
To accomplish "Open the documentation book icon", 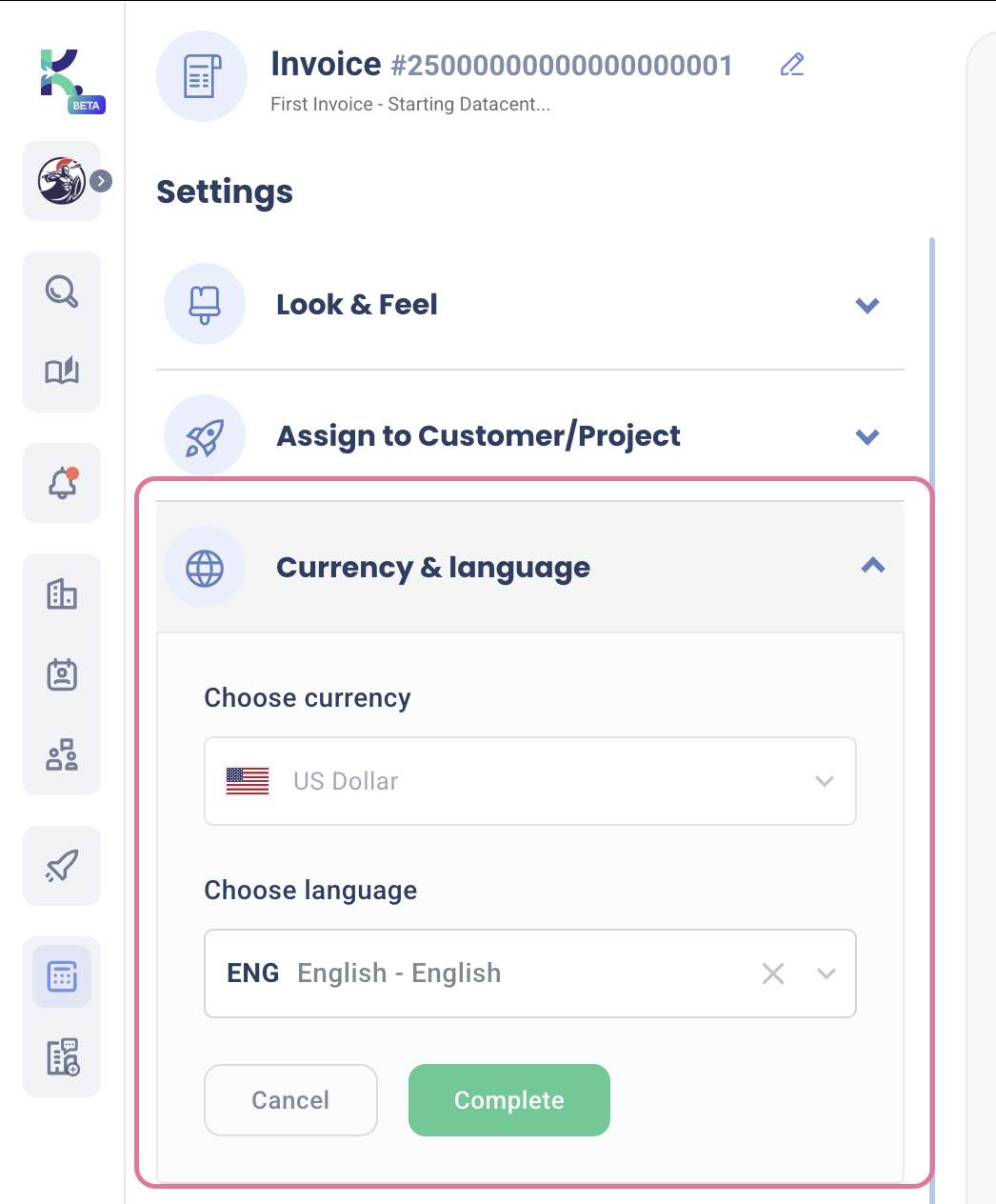I will (x=61, y=372).
